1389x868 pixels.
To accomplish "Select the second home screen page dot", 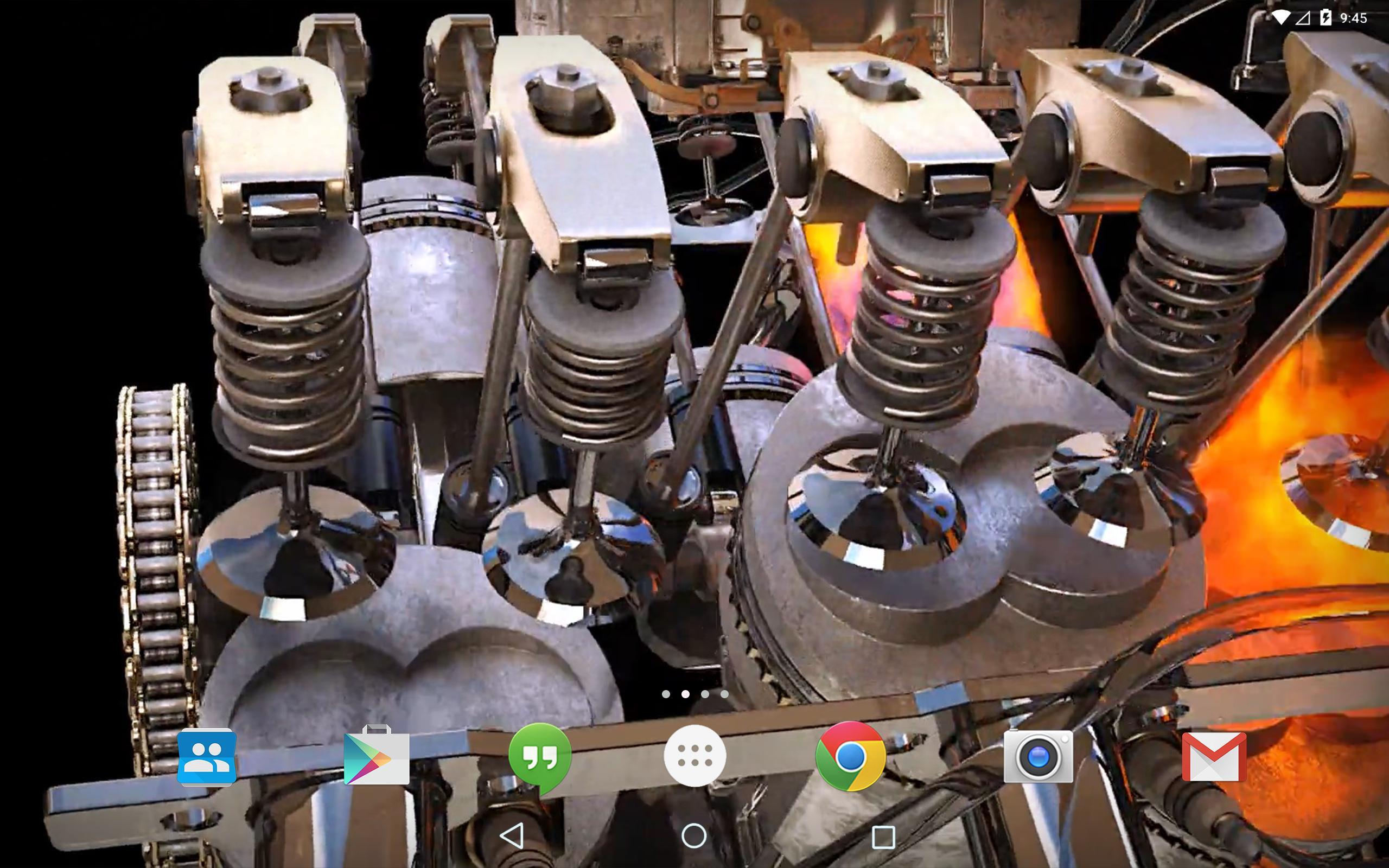I will coord(685,694).
